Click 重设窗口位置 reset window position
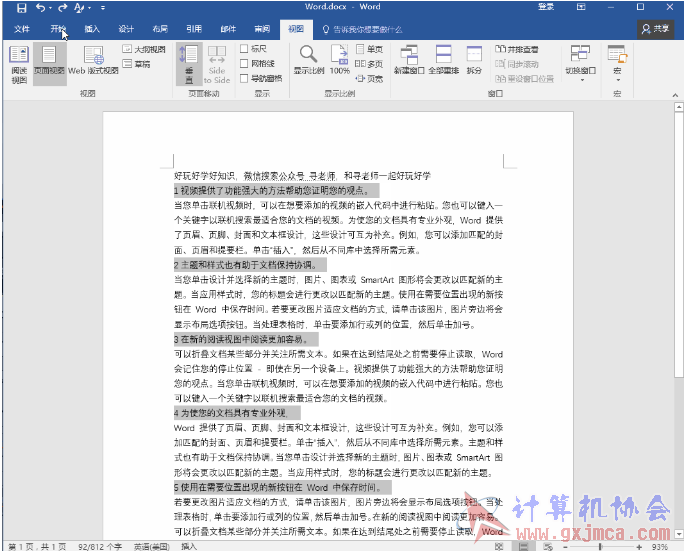The height and width of the screenshot is (552, 686). click(x=525, y=79)
